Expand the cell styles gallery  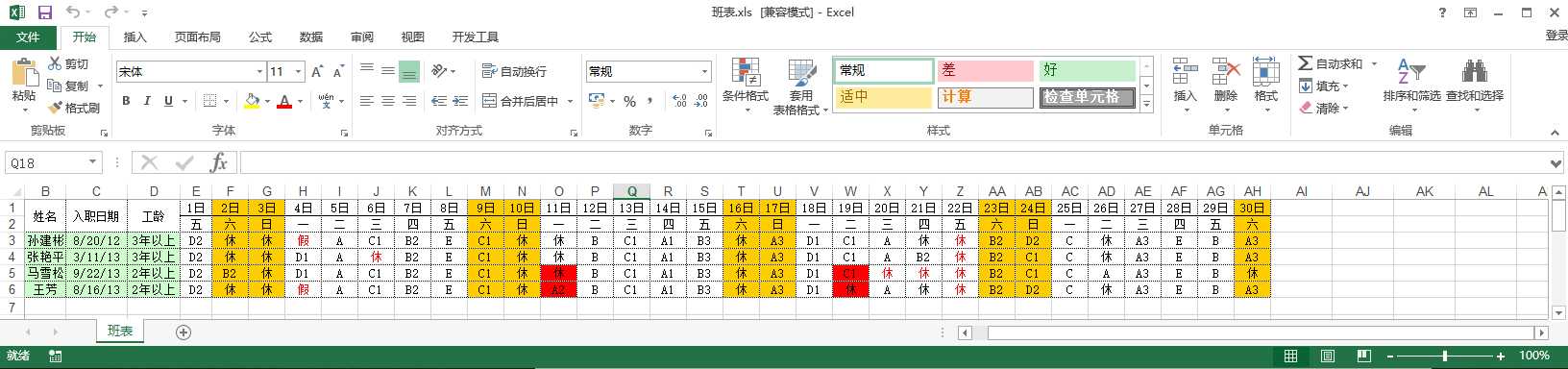[1146, 104]
